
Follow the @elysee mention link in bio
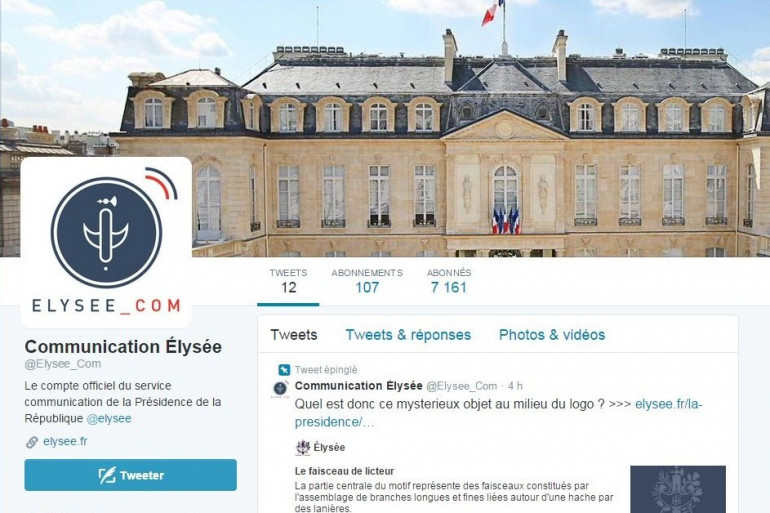(109, 419)
